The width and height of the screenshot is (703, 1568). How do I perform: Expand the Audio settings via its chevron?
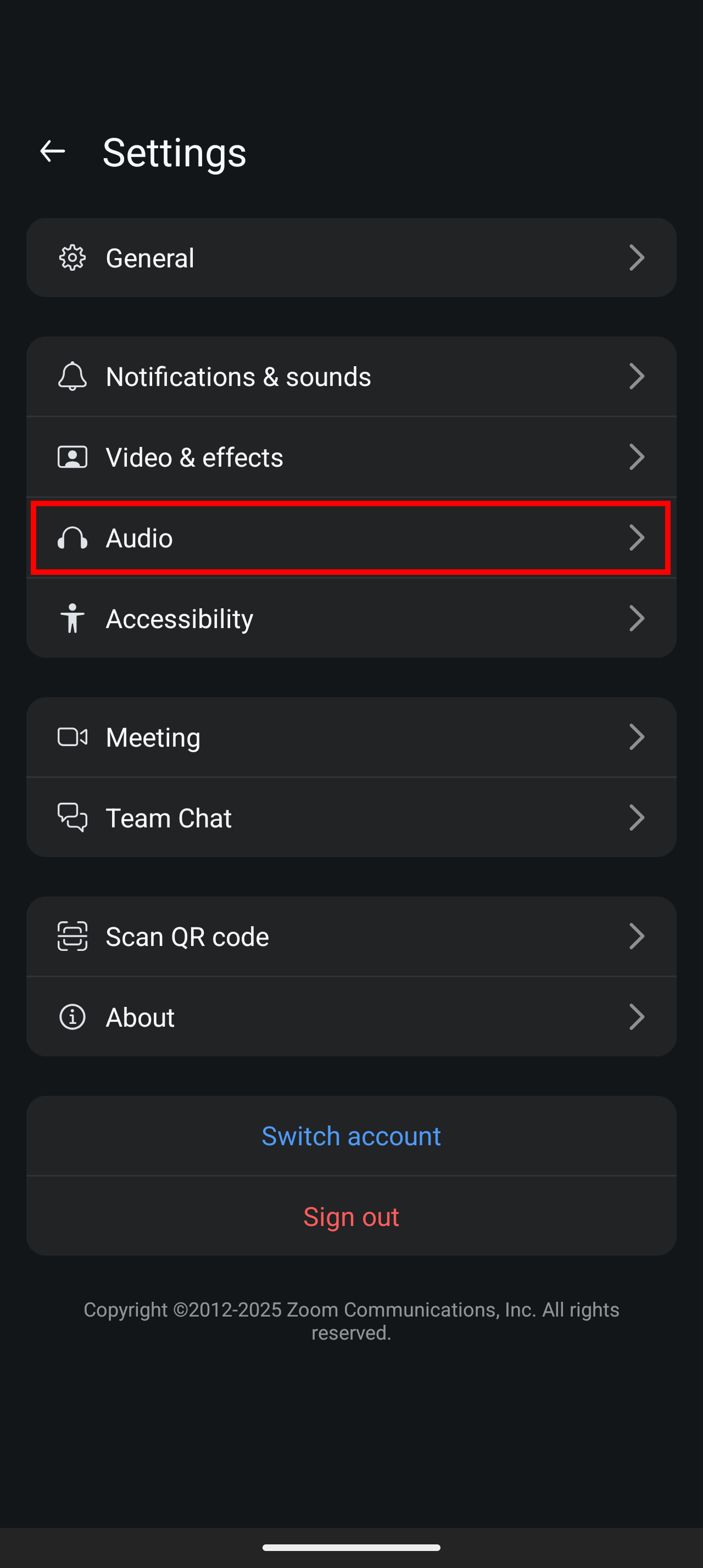(x=637, y=537)
